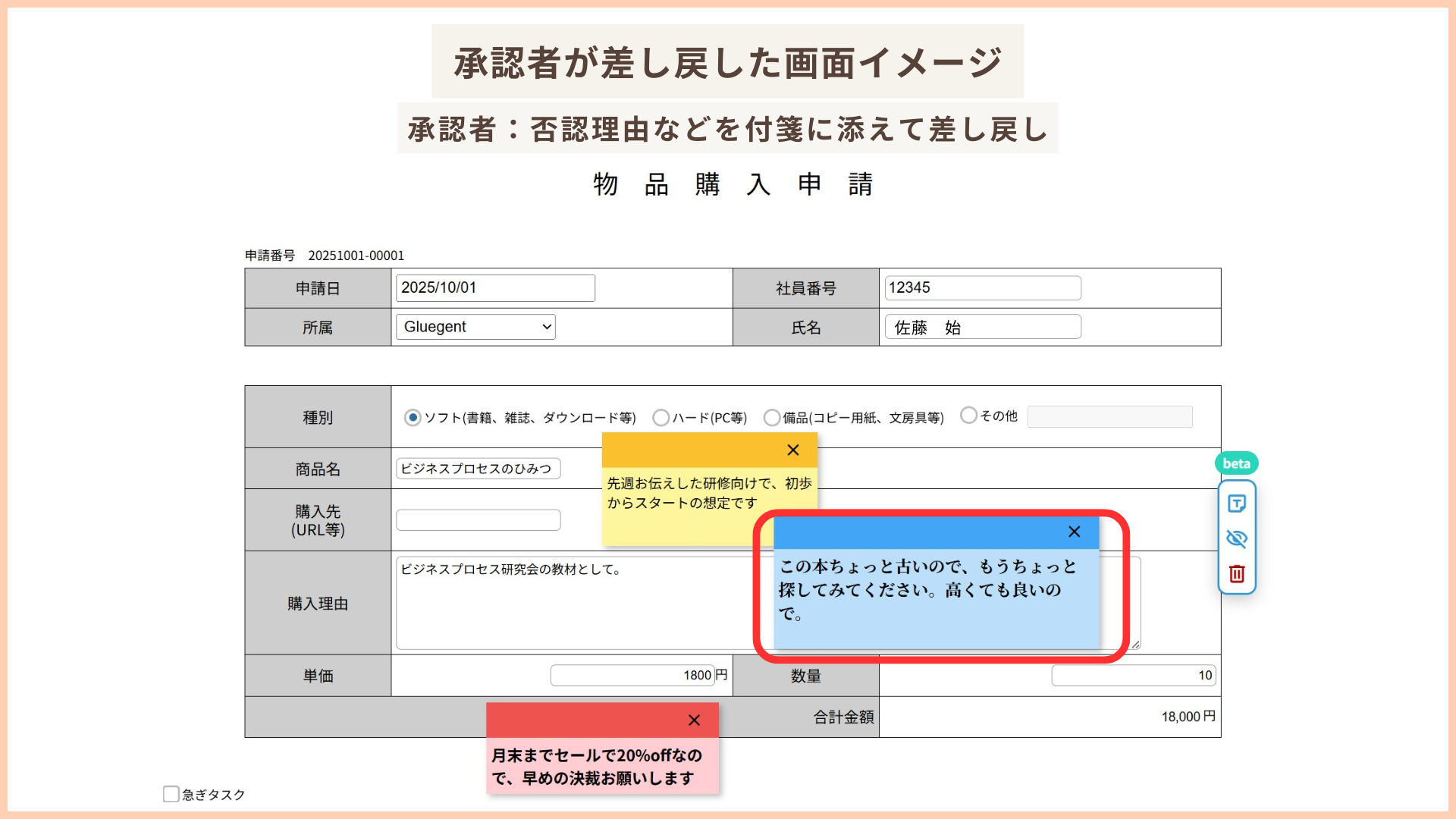Click the beta badge
The height and width of the screenshot is (819, 1456).
pyautogui.click(x=1236, y=463)
